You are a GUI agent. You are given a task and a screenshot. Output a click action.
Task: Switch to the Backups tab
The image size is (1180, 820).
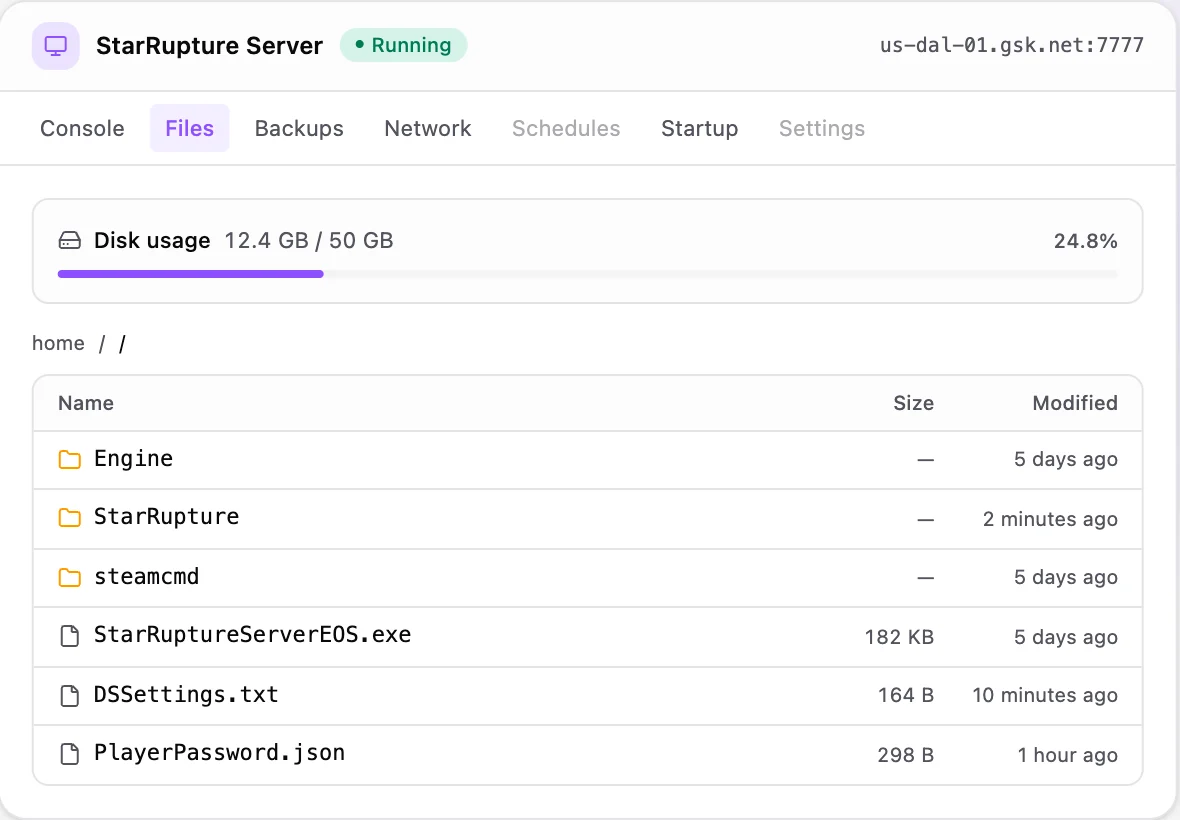[299, 128]
